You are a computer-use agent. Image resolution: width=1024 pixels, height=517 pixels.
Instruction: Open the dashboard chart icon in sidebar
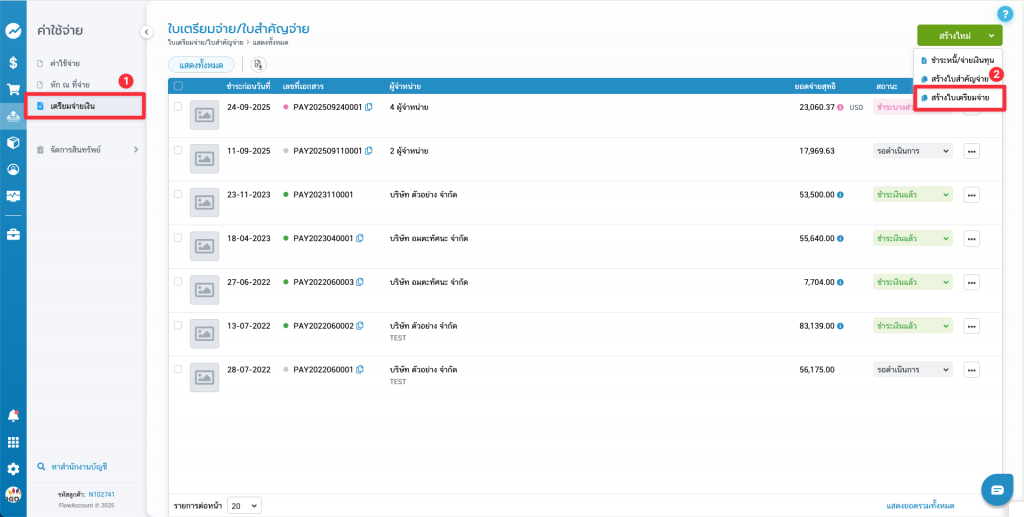pyautogui.click(x=13, y=31)
